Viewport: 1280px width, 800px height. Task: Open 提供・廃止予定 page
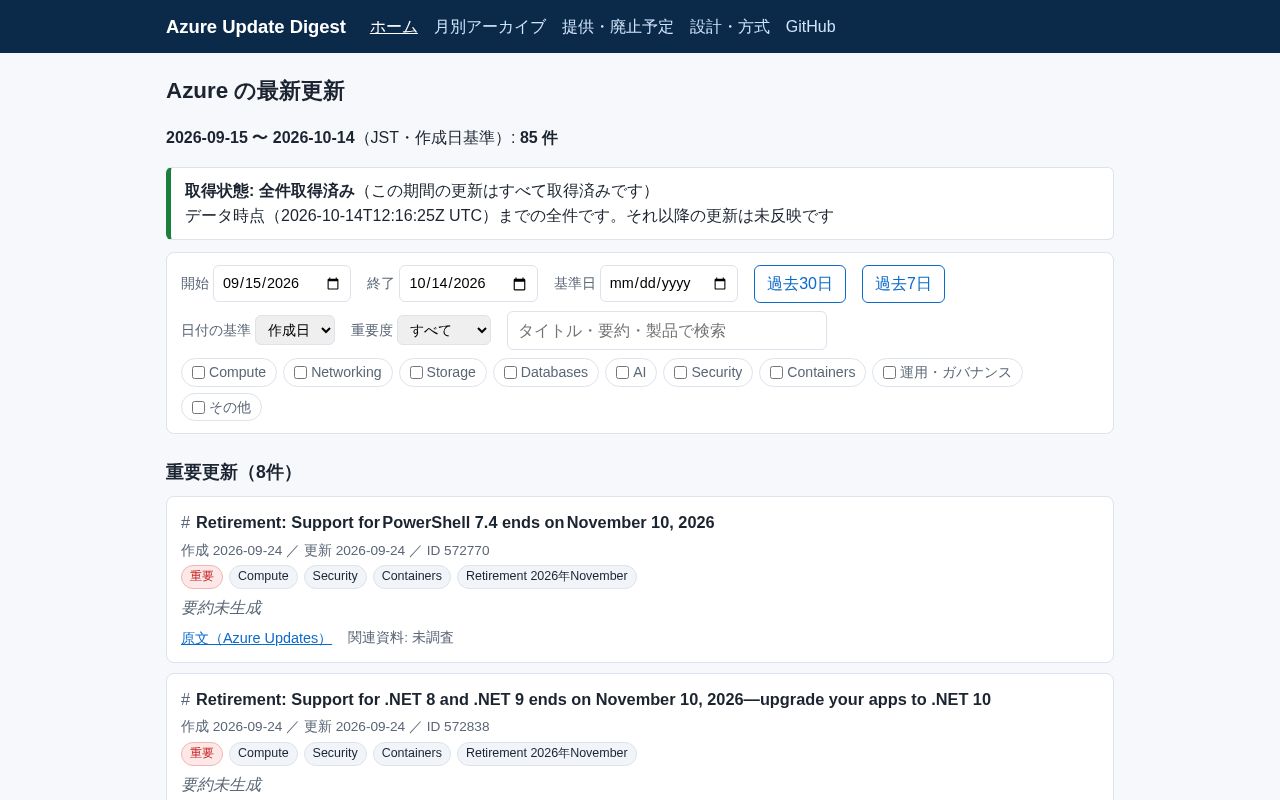coord(618,27)
